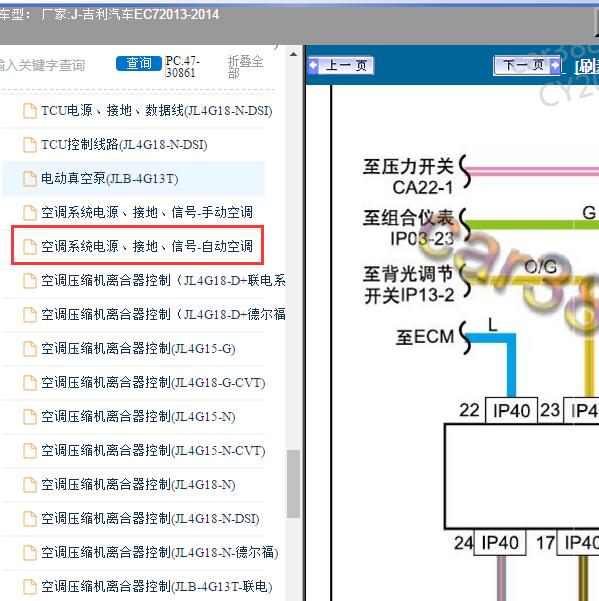
Task: Click the tree list scrollbar thumb
Action: [x=294, y=484]
